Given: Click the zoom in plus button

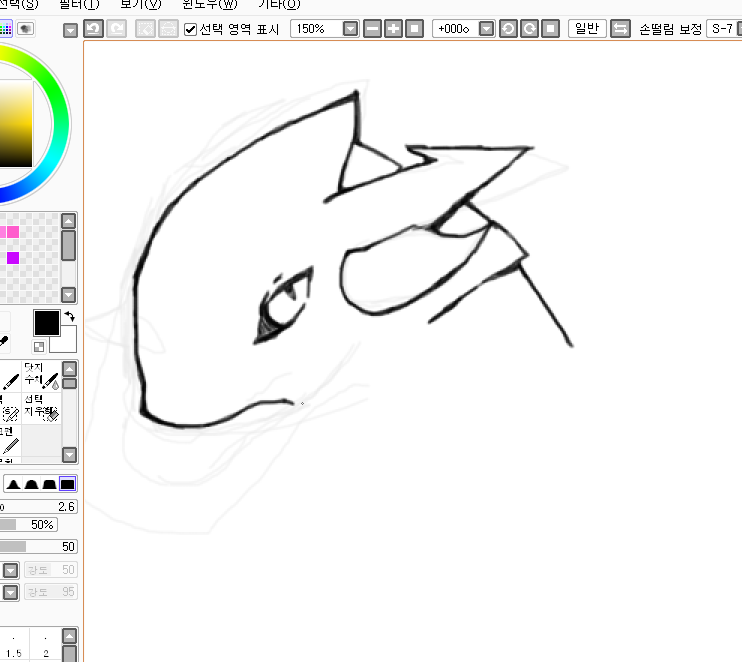Looking at the screenshot, I should point(393,29).
